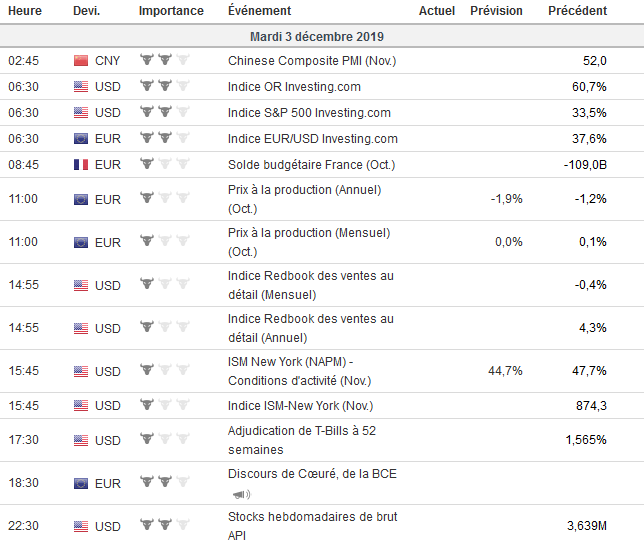Screen dimensions: 644x546
Task: Sort by the Heure column header
Action: [x=24, y=11]
